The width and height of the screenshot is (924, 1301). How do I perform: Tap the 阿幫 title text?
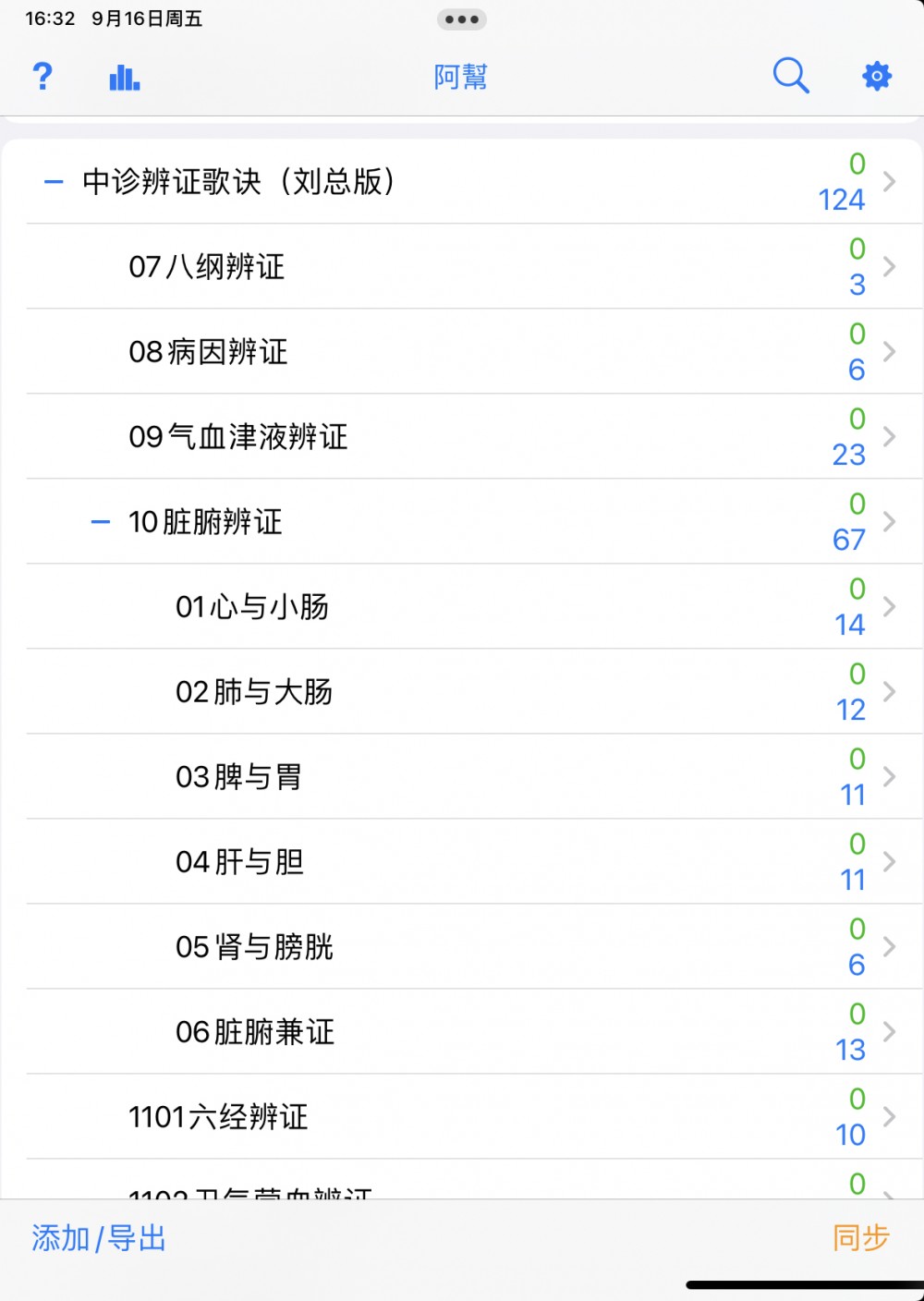(461, 77)
